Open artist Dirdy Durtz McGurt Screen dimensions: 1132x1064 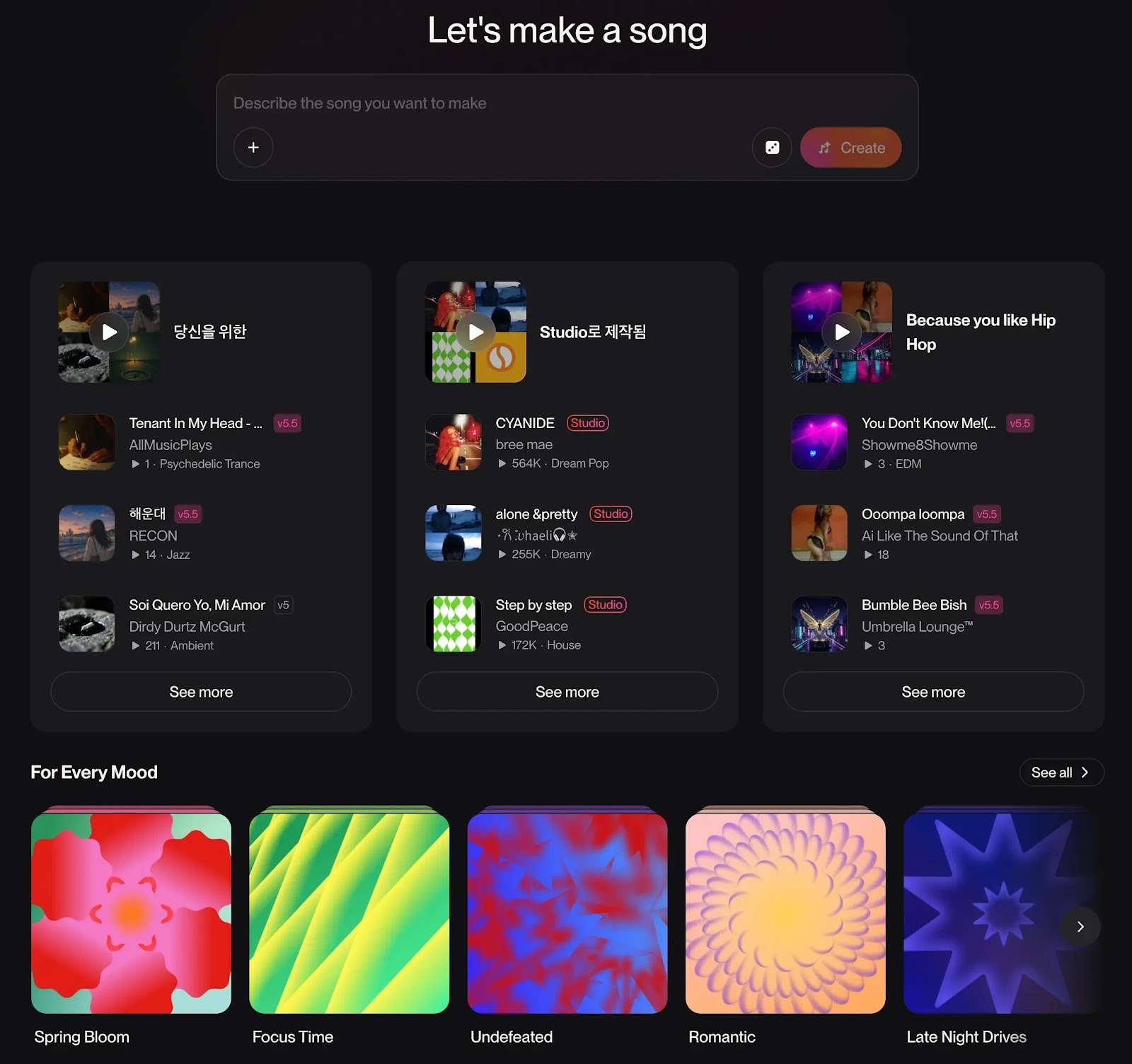(187, 627)
